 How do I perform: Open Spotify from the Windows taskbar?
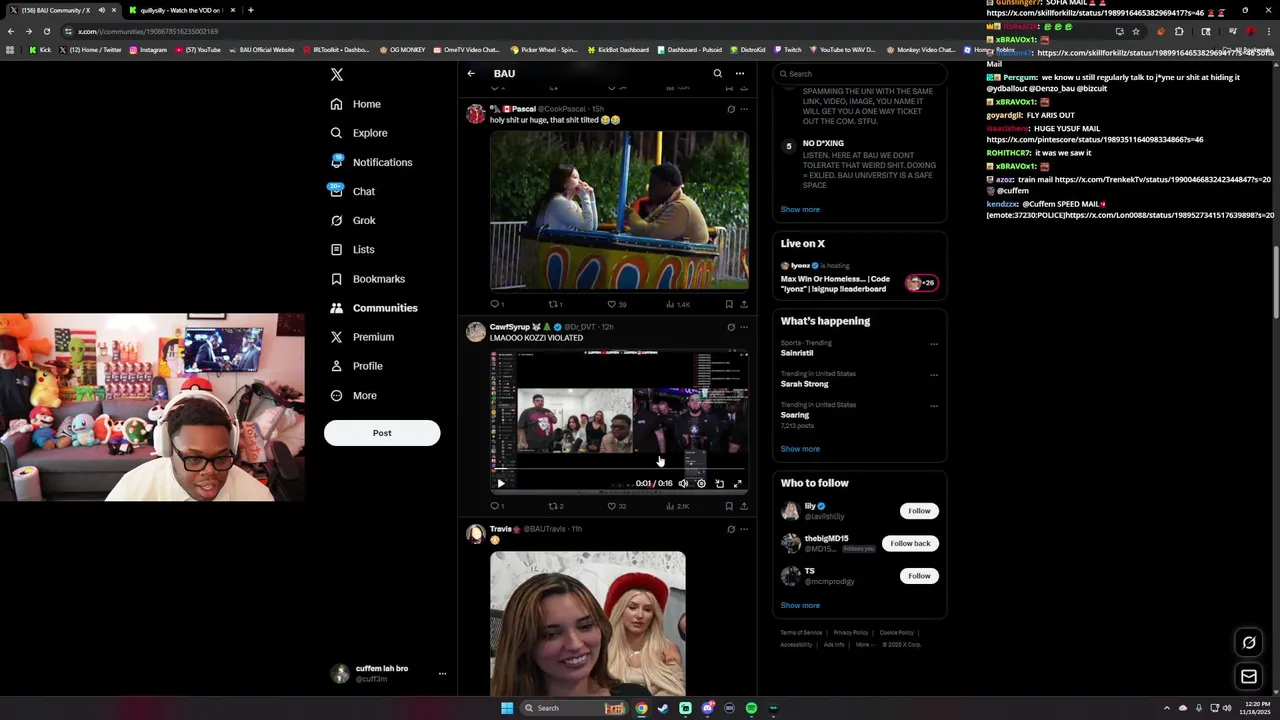point(751,708)
